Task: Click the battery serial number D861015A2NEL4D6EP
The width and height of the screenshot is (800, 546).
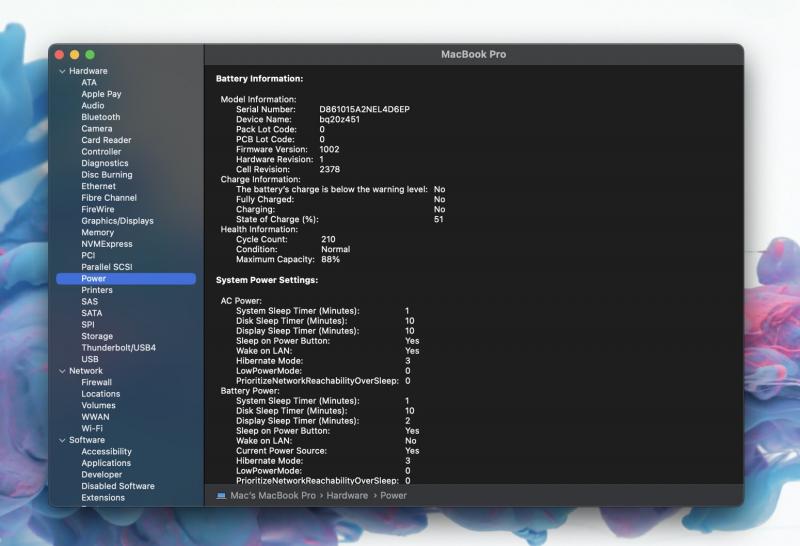Action: [364, 109]
